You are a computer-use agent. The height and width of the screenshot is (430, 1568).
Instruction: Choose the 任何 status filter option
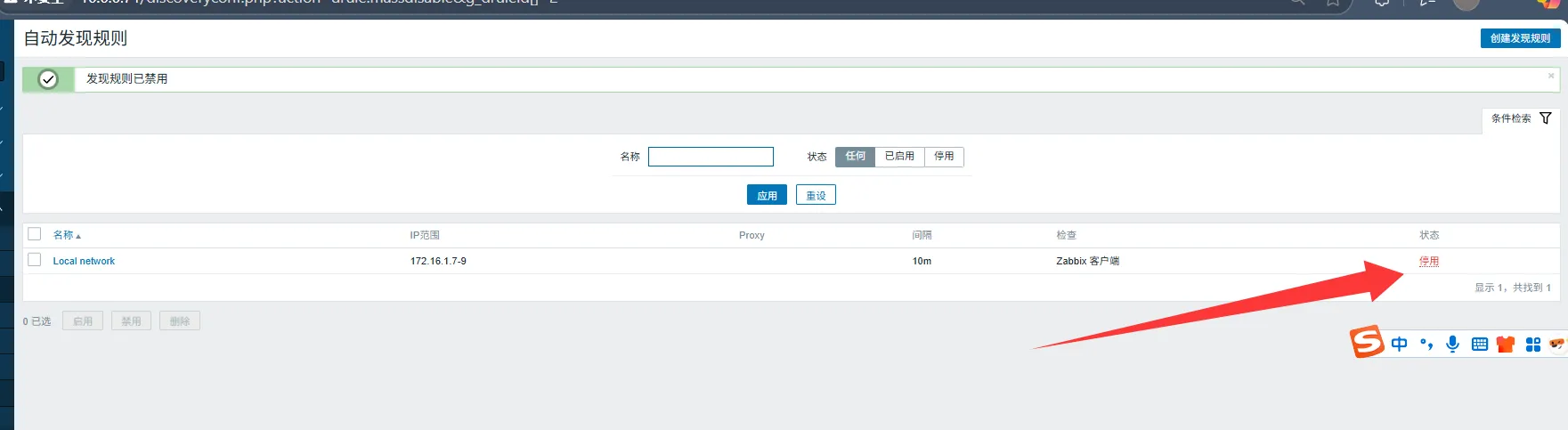point(855,157)
